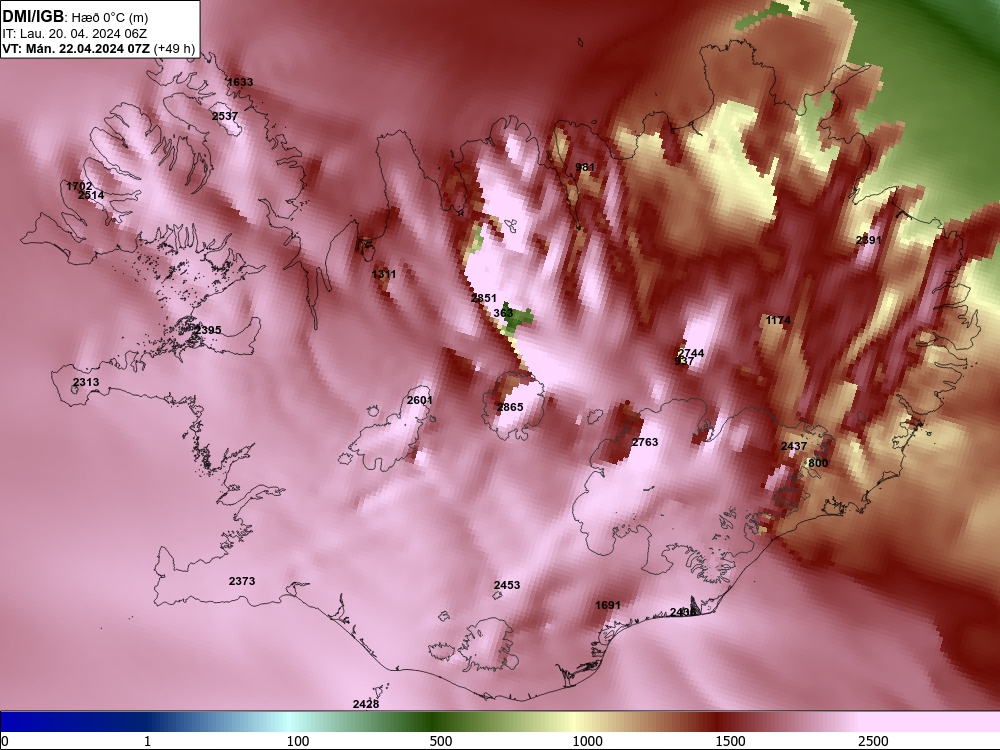The image size is (1000, 750).
Task: Click the legend label 100
Action: [x=298, y=741]
